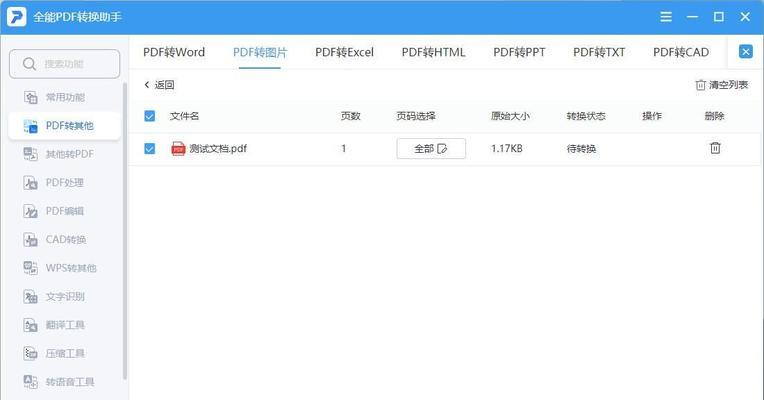Open the PDF转HTML tab
Image resolution: width=764 pixels, height=400 pixels.
433,52
